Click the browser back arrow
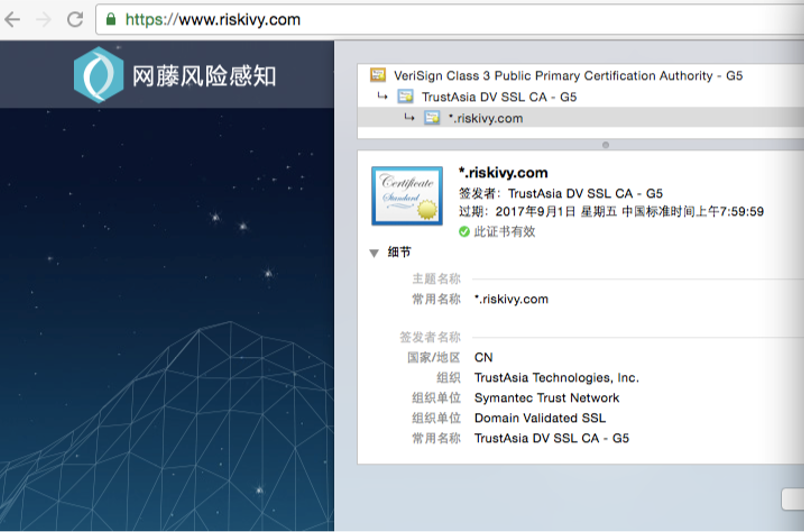Viewport: 804px width, 532px height. pos(13,19)
